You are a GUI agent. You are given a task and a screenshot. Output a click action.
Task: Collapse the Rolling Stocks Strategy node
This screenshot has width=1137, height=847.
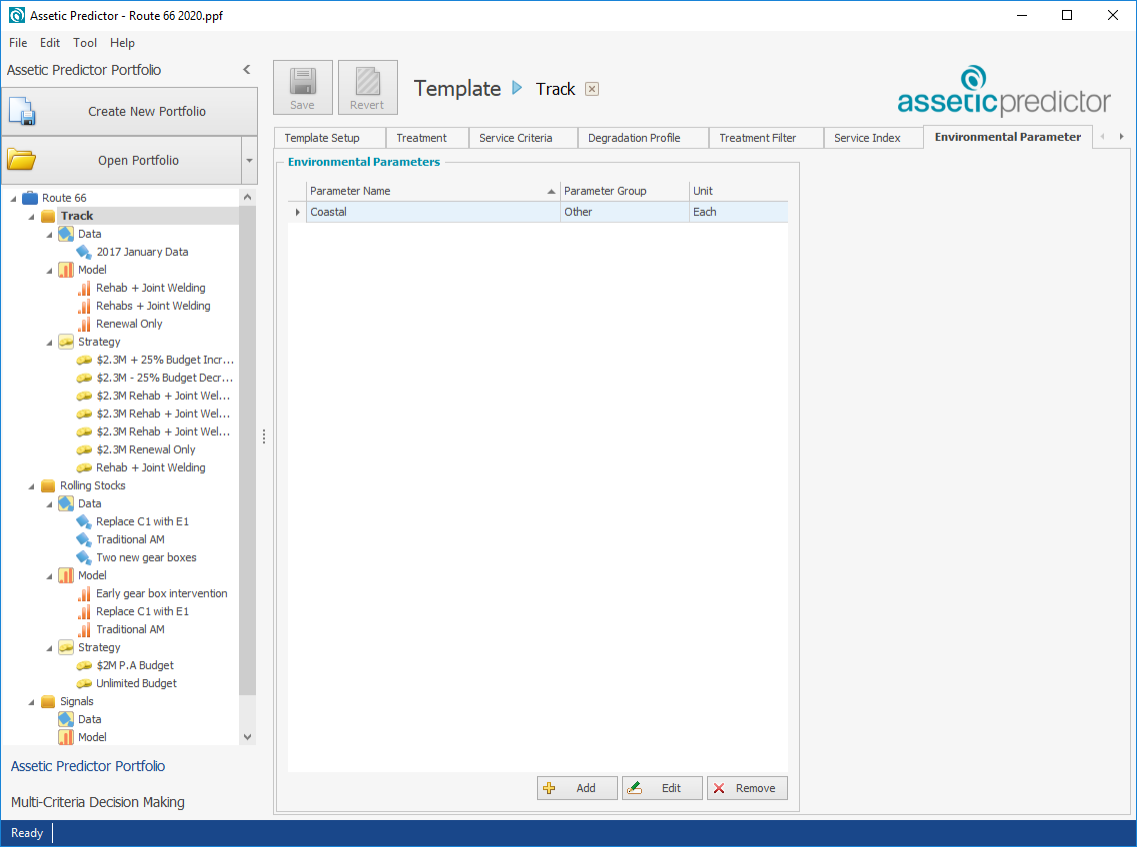[x=49, y=648]
